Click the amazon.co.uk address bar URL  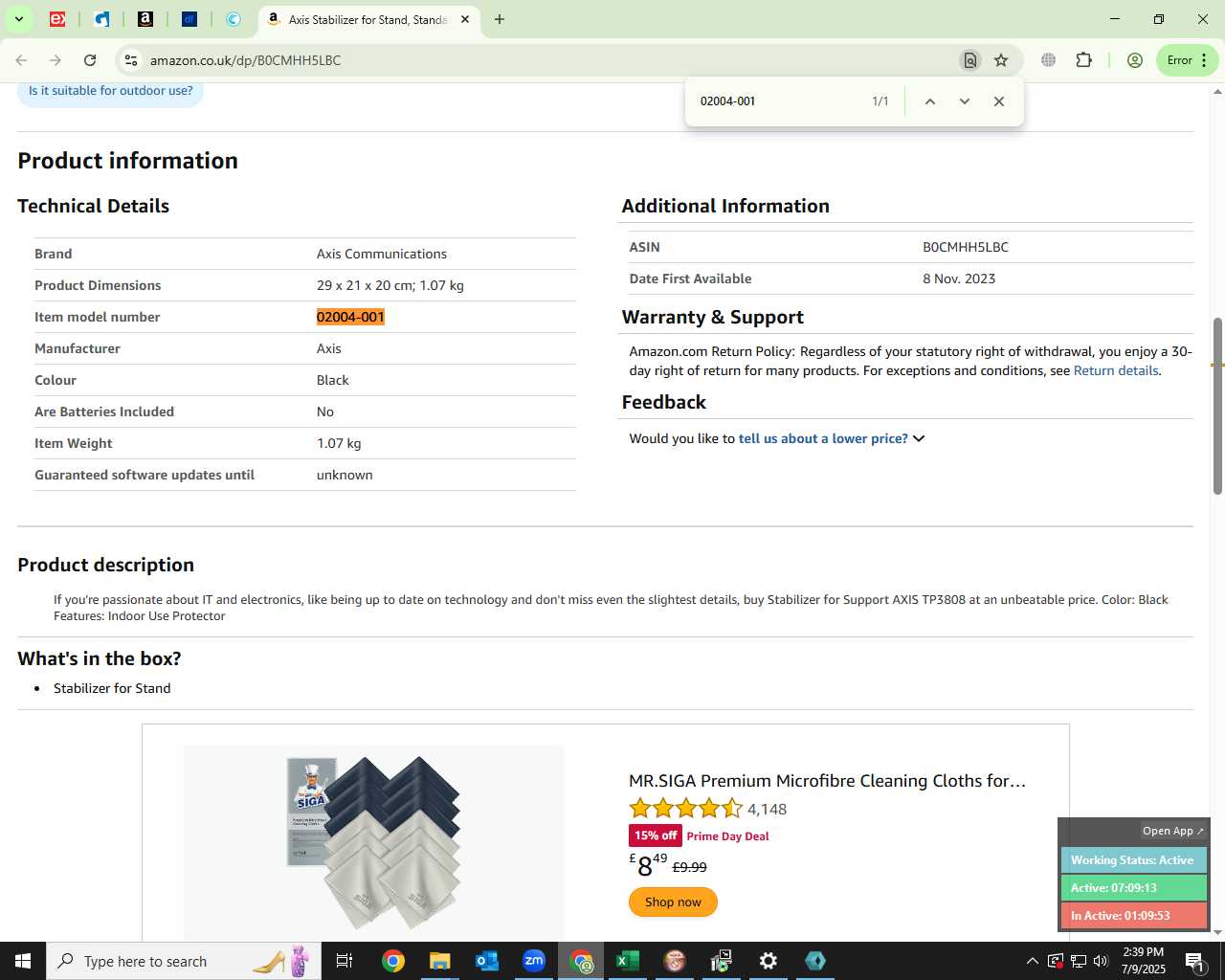245,60
